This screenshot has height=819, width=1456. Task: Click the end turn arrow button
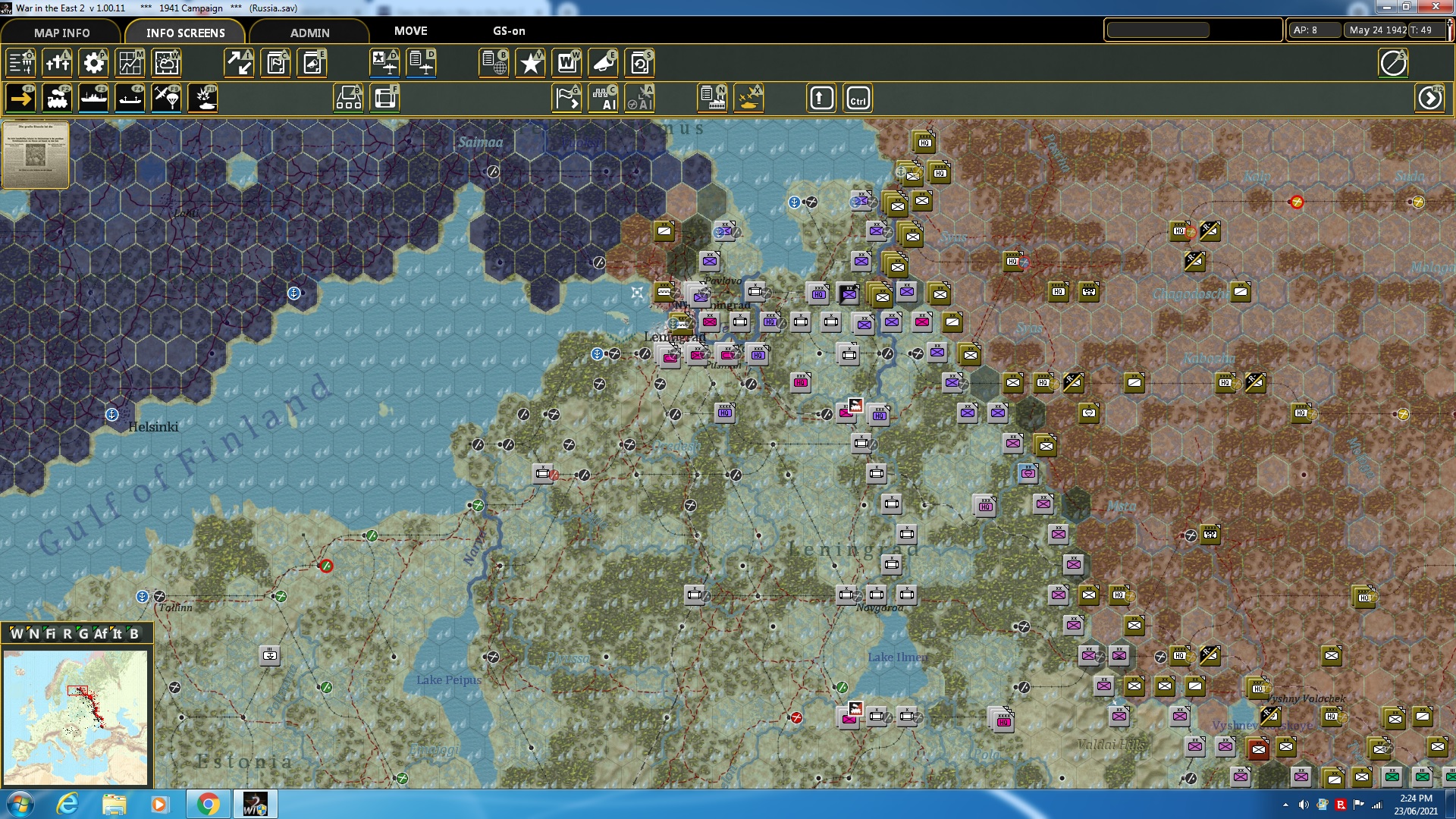pos(1429,99)
